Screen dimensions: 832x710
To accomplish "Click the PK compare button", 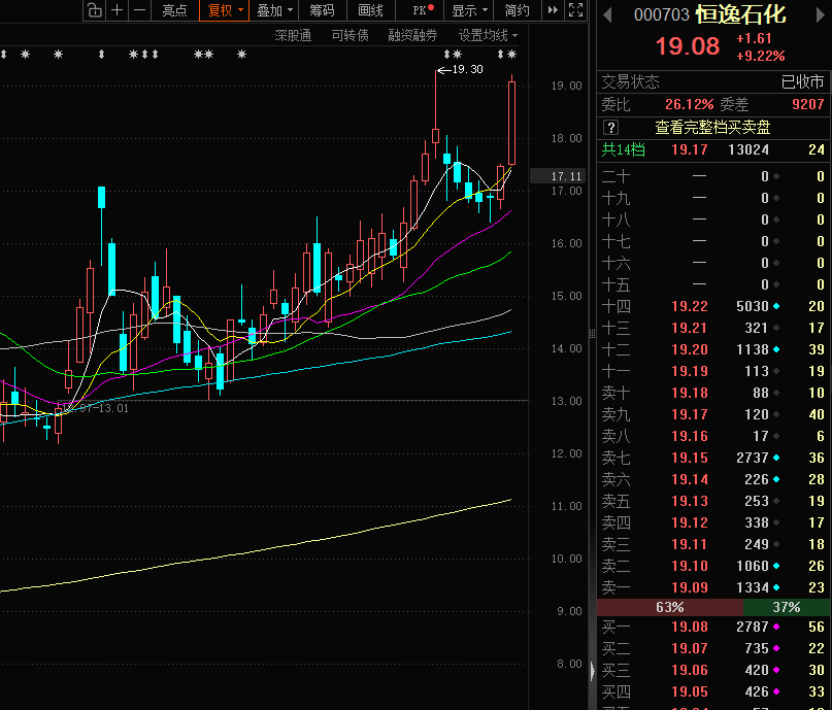I will [x=422, y=10].
